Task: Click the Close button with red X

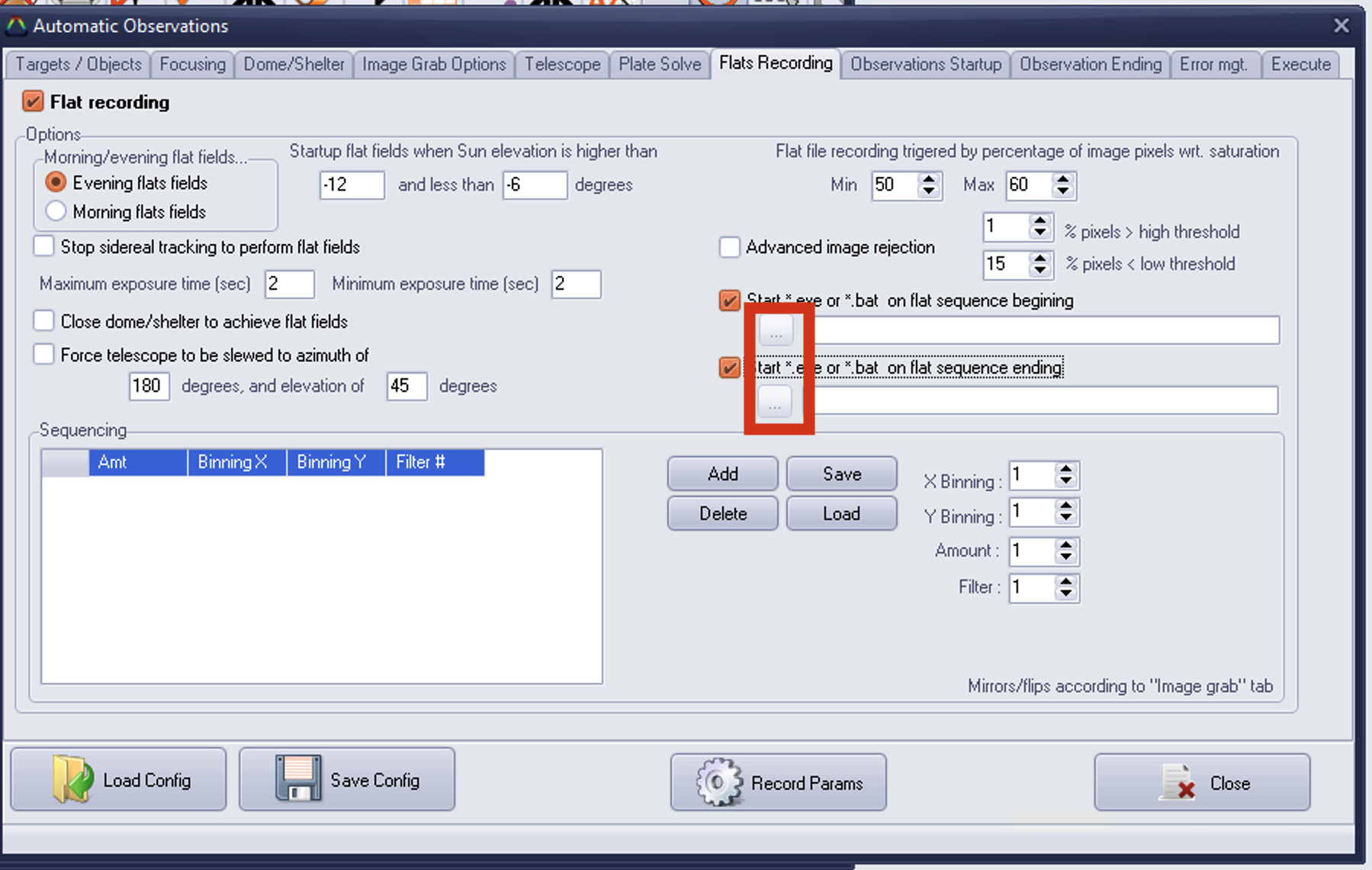Action: coord(1202,782)
